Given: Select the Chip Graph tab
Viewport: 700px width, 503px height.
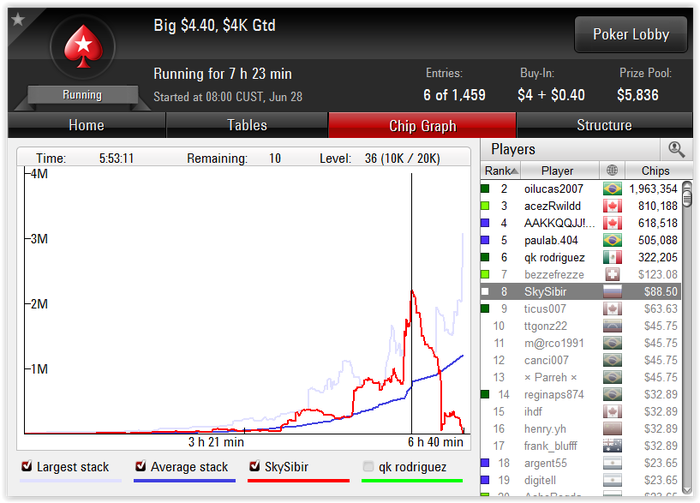Looking at the screenshot, I should coord(422,125).
